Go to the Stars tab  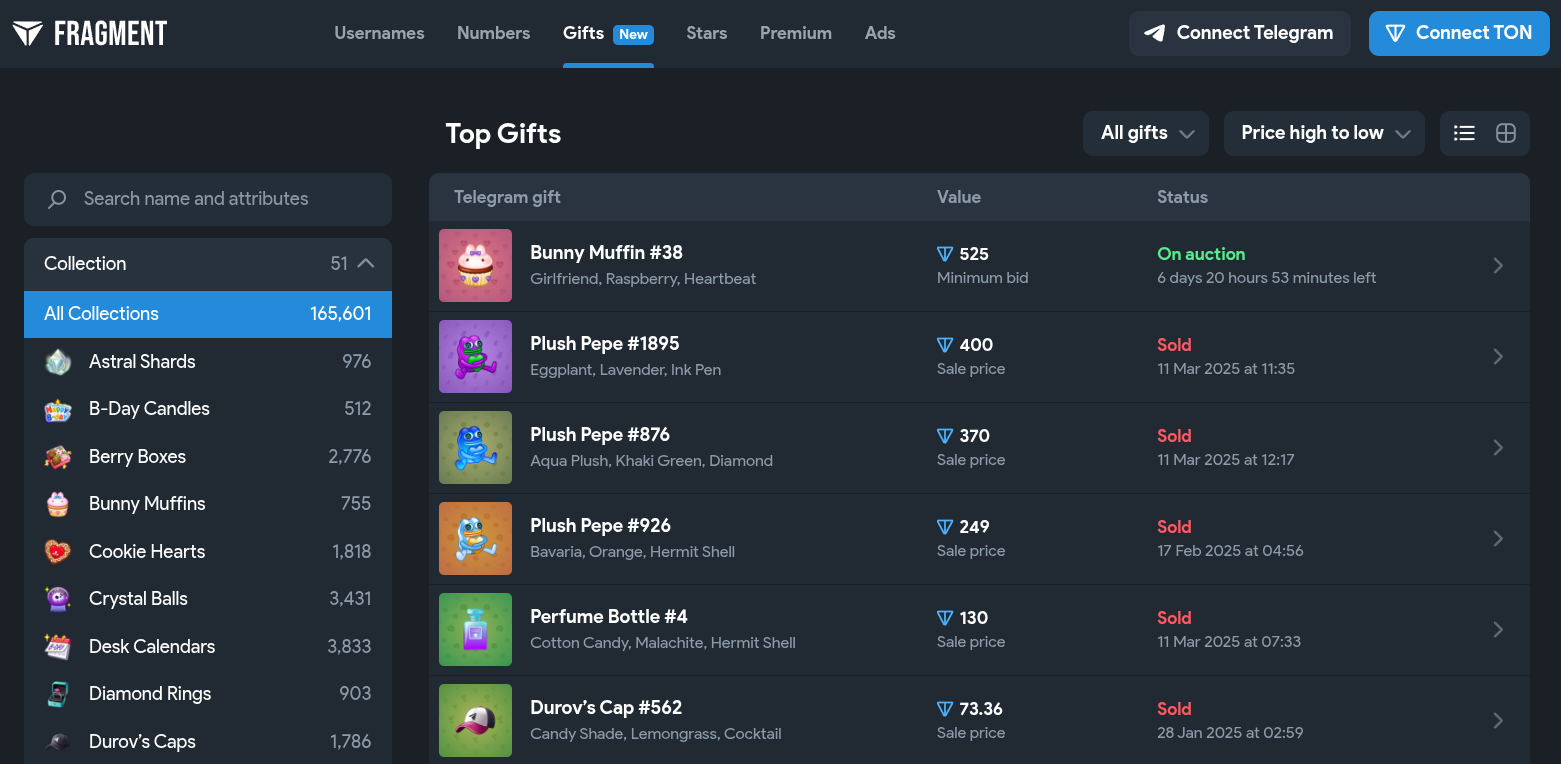click(x=706, y=33)
